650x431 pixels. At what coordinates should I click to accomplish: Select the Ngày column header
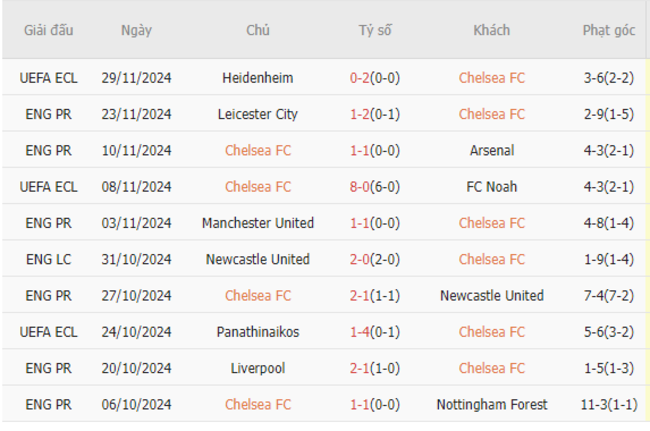click(x=136, y=30)
